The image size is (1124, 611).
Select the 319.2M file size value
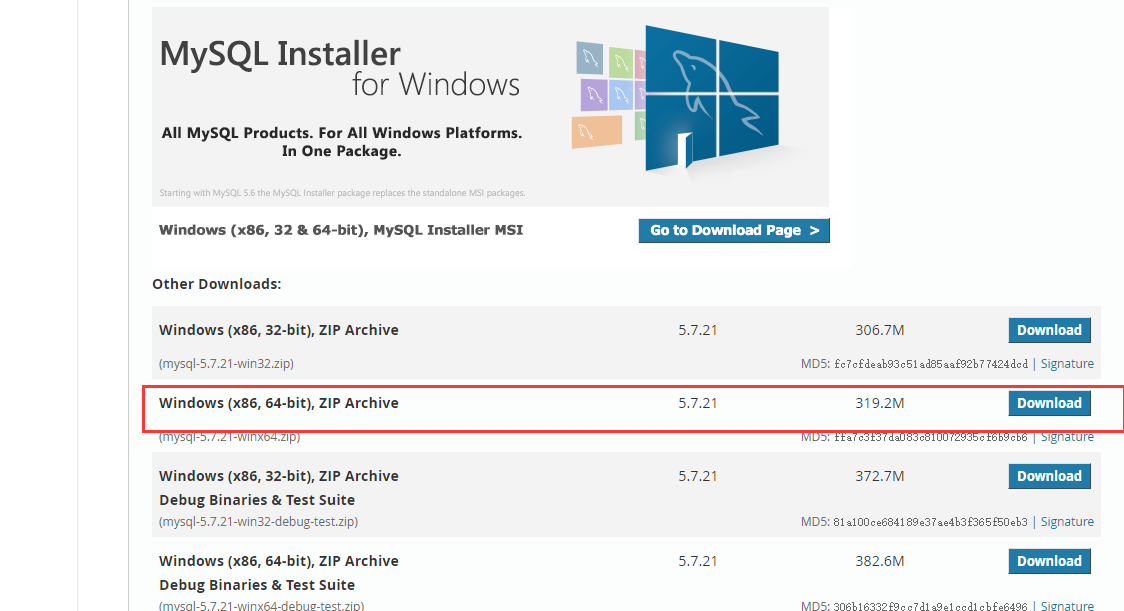[880, 403]
